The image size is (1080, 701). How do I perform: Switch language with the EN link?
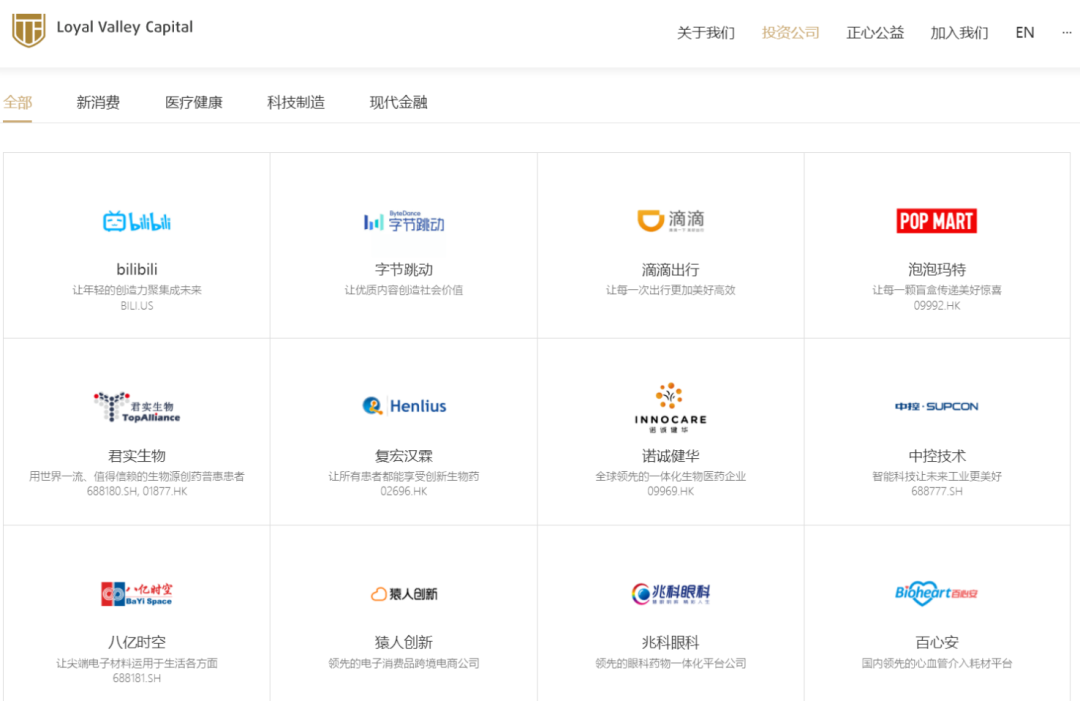[x=1025, y=32]
